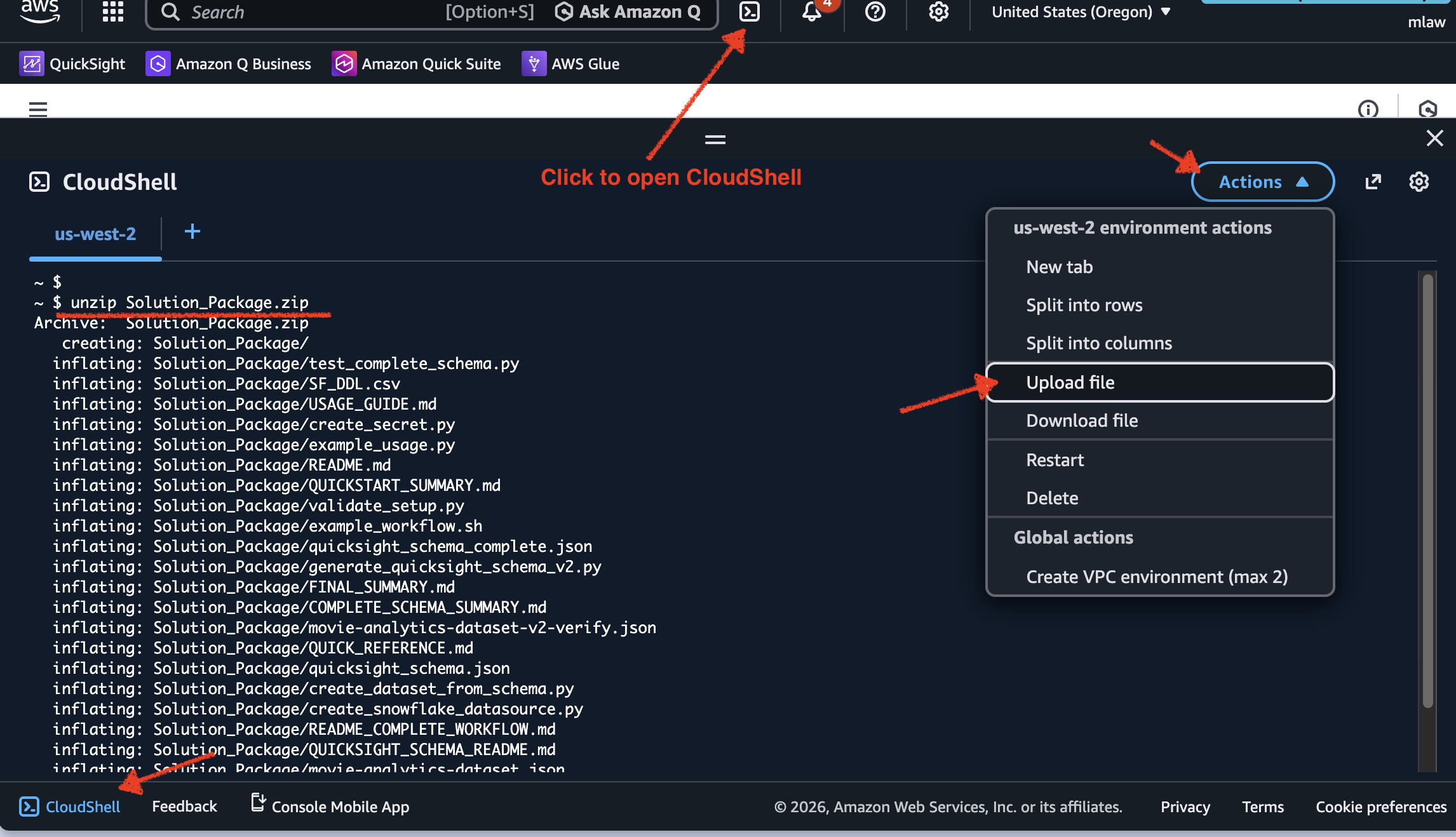The height and width of the screenshot is (837, 1456).
Task: Open the notifications bell
Action: click(812, 11)
